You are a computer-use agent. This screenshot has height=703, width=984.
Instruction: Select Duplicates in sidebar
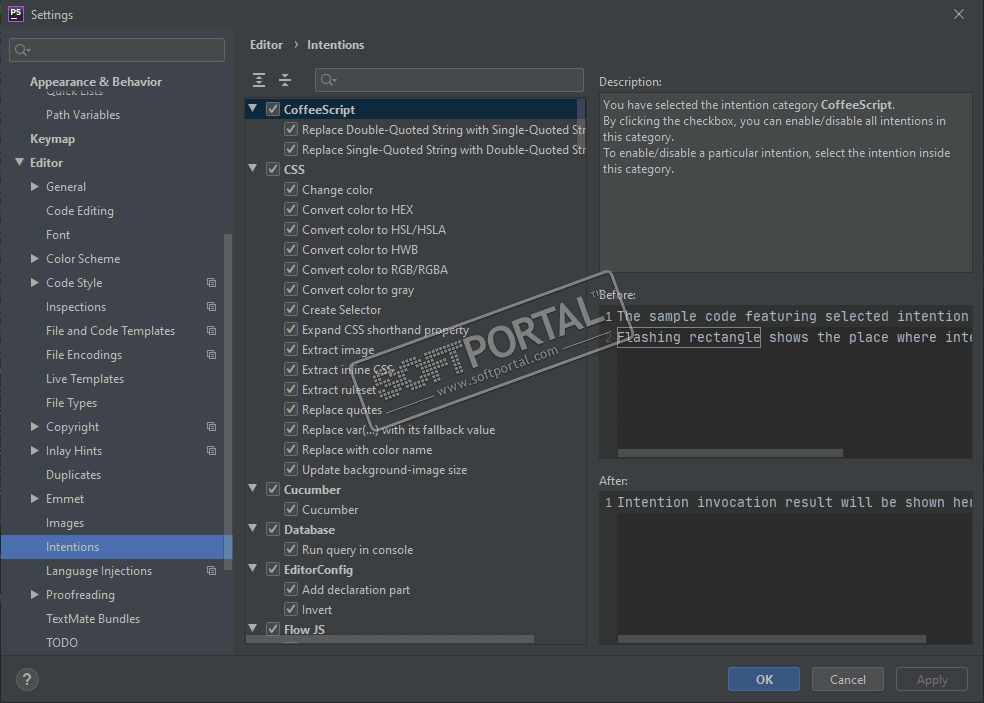(73, 475)
